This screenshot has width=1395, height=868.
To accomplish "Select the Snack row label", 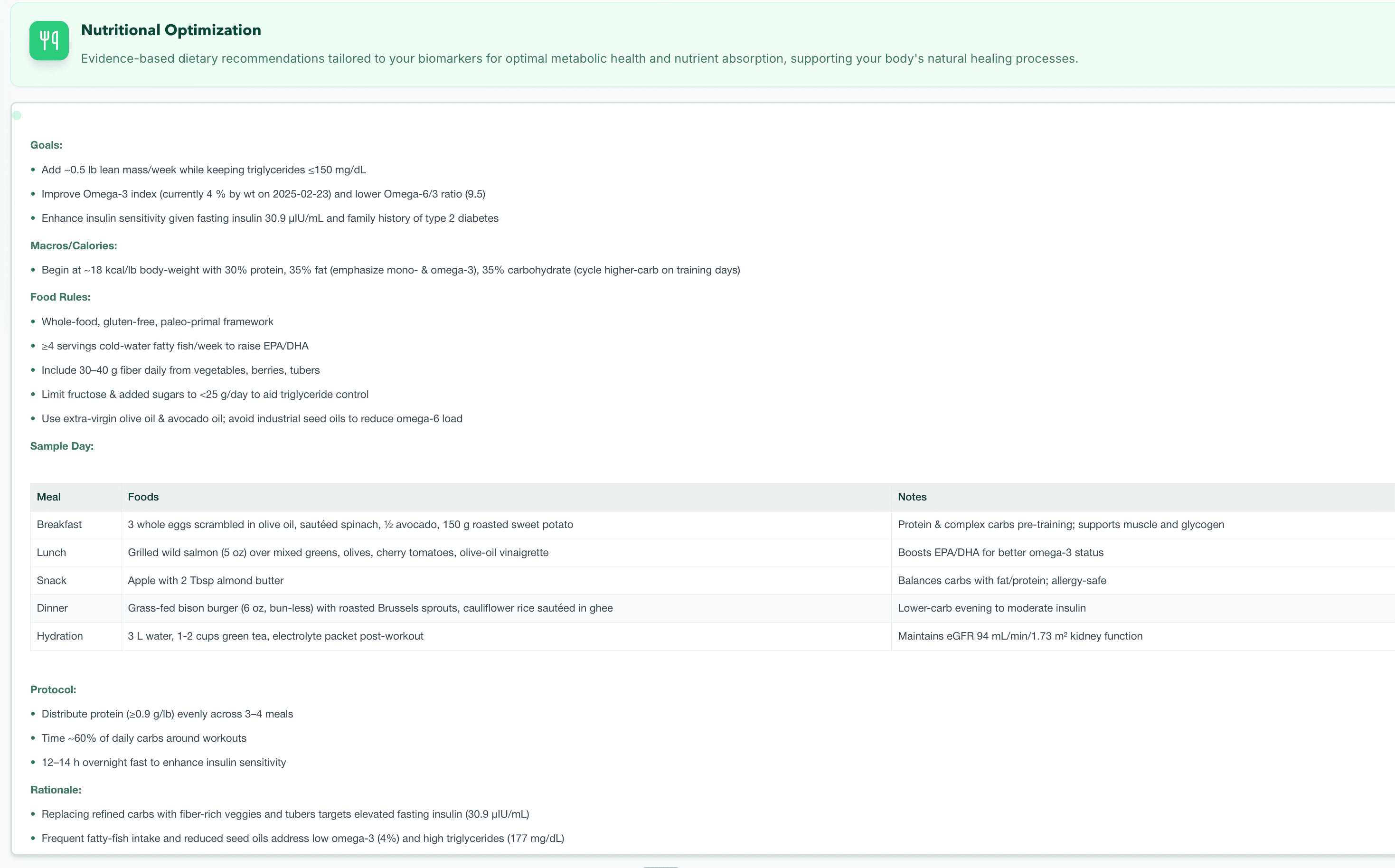I will point(51,580).
